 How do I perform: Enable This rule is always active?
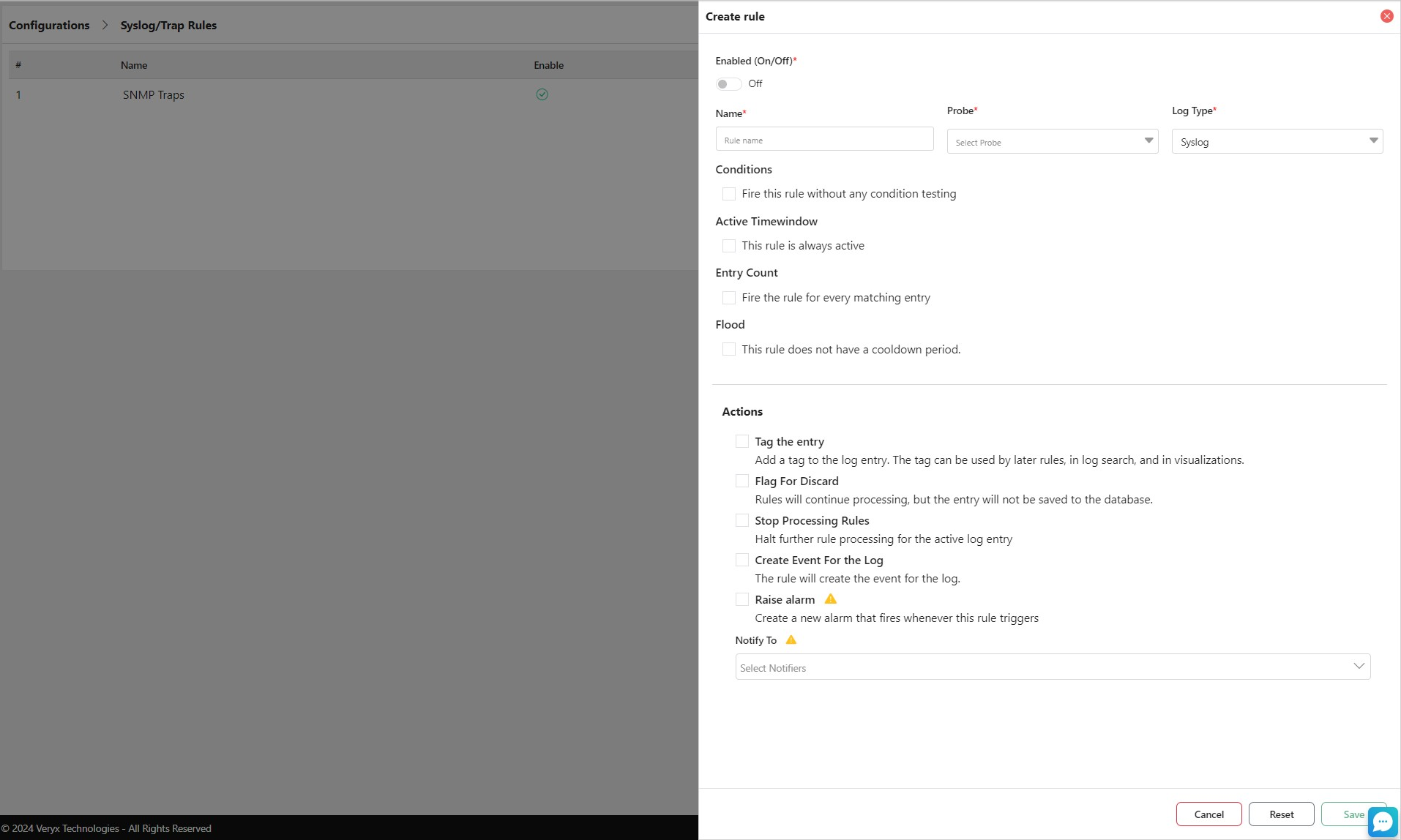[x=728, y=246]
